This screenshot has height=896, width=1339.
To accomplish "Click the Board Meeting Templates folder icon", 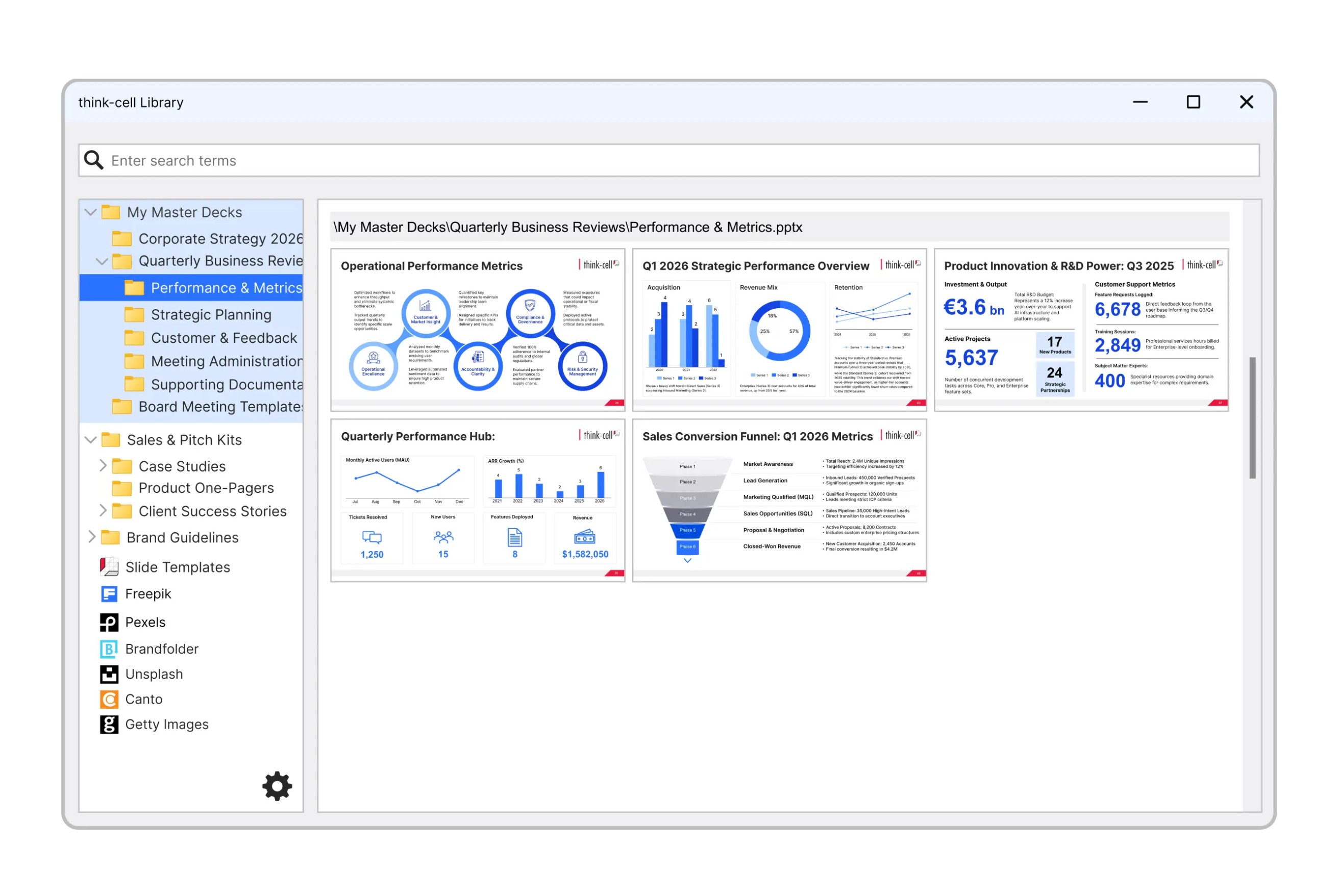I will tap(122, 406).
